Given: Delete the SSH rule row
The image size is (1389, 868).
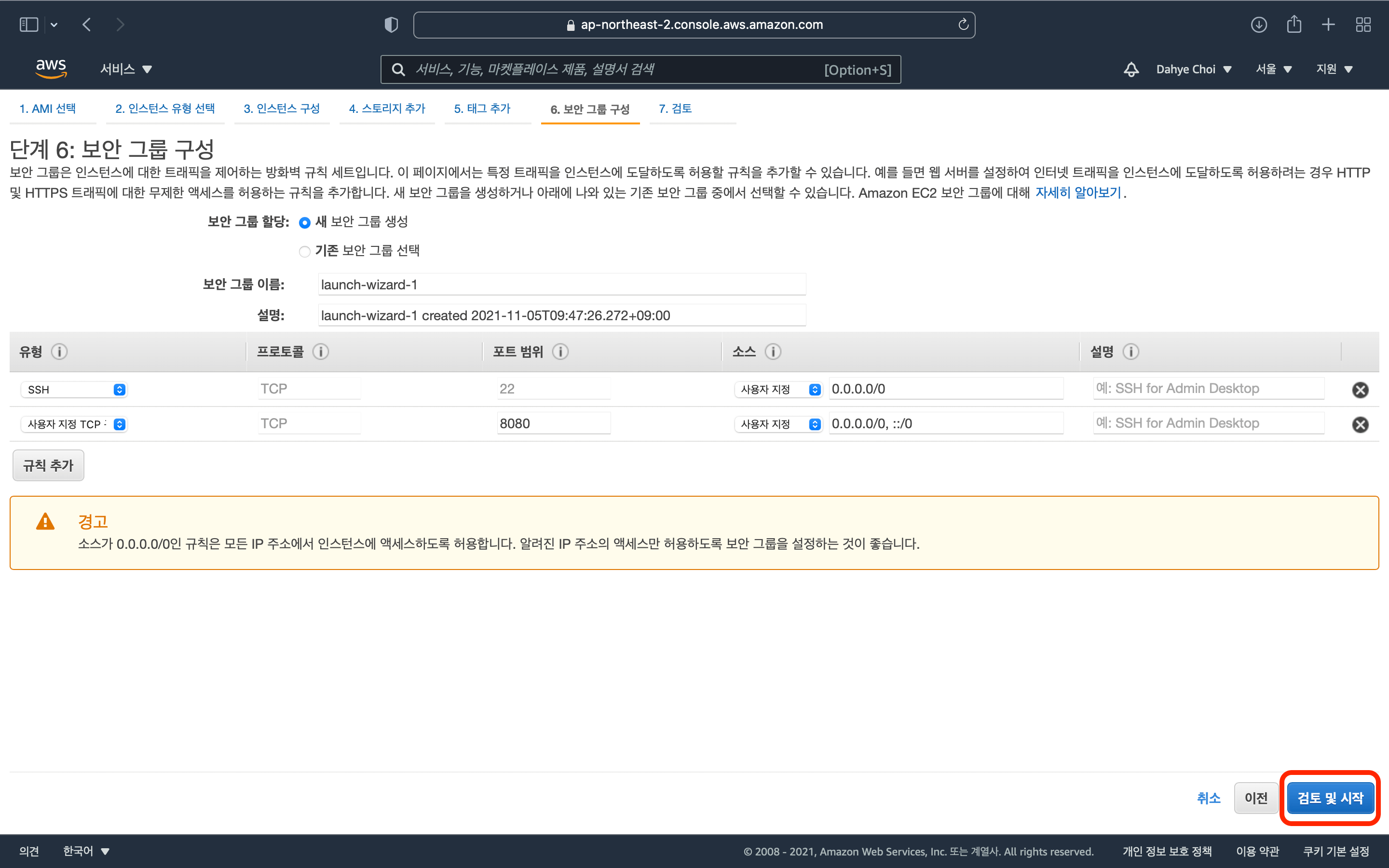Looking at the screenshot, I should (x=1360, y=390).
